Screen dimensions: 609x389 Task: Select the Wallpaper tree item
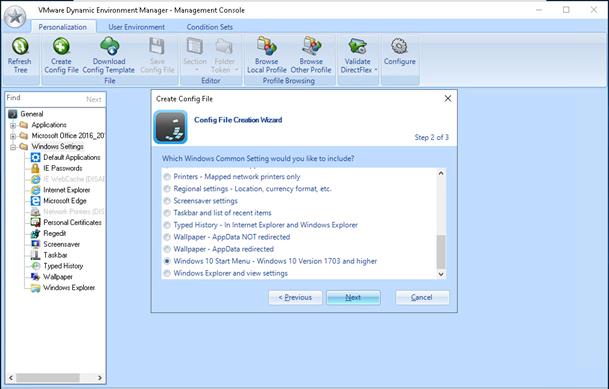coord(52,277)
